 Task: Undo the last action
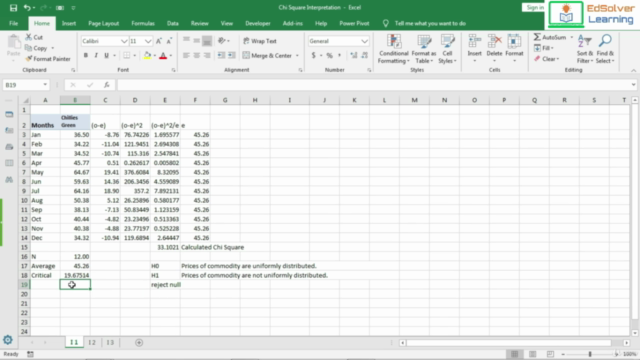point(27,8)
